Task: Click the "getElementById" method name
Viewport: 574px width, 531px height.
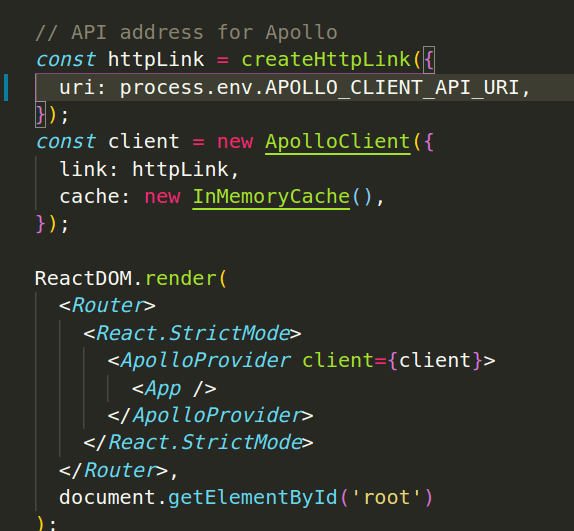Action: (253, 498)
